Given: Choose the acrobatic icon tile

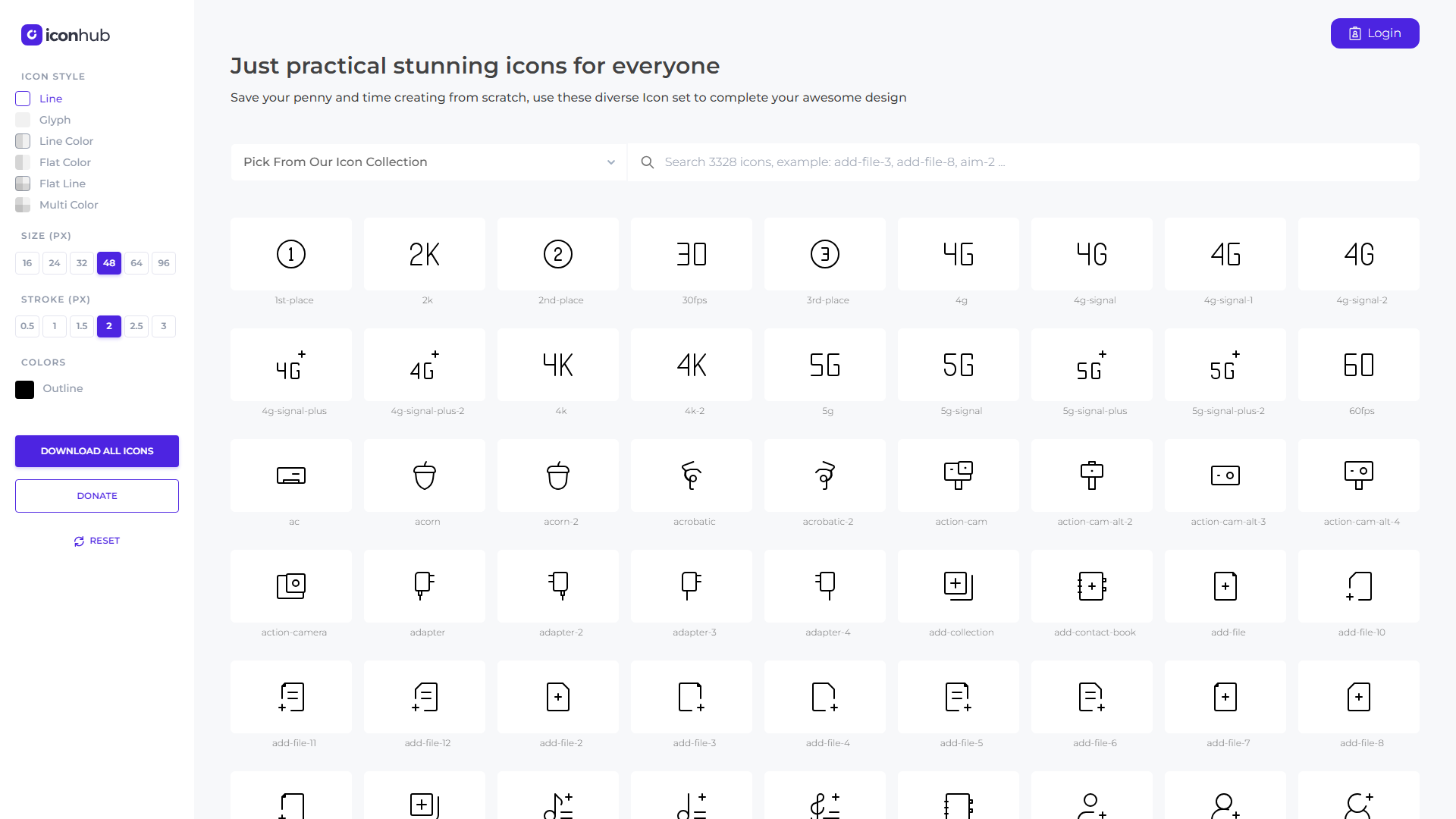Looking at the screenshot, I should (692, 475).
